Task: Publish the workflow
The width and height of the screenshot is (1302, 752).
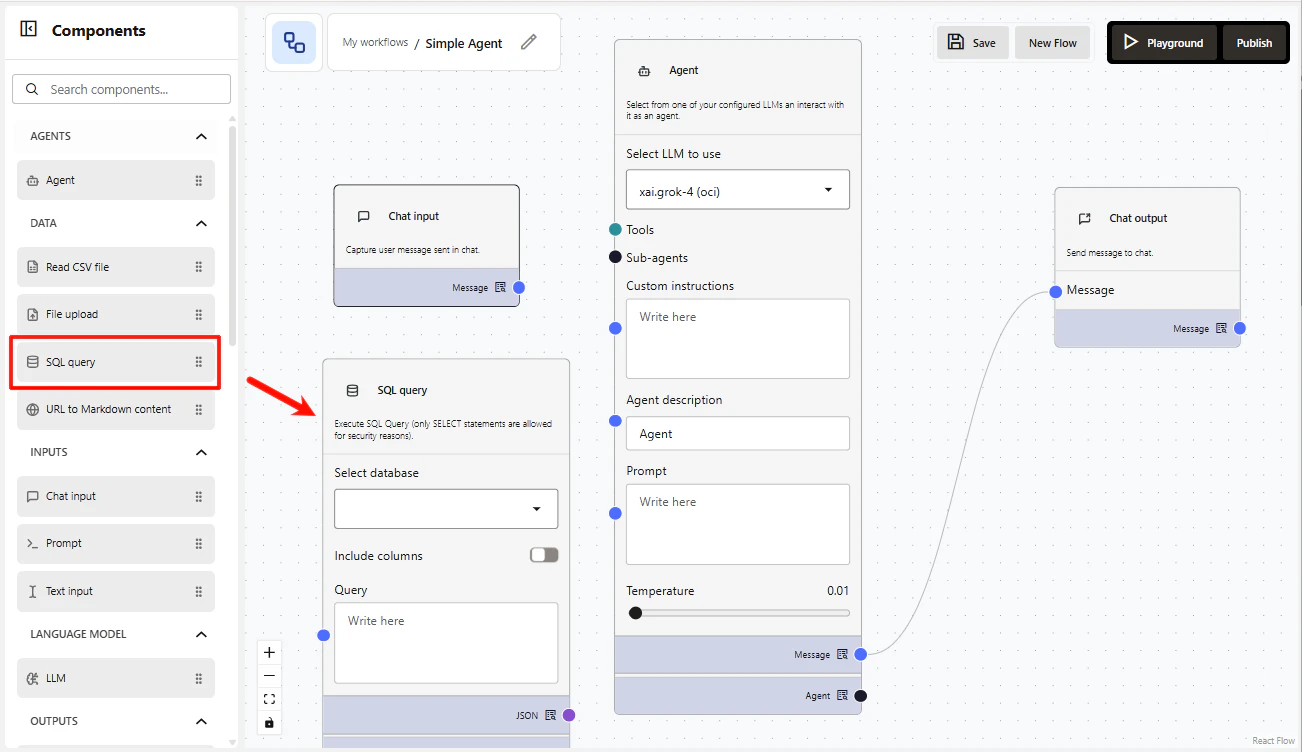Action: pyautogui.click(x=1254, y=42)
